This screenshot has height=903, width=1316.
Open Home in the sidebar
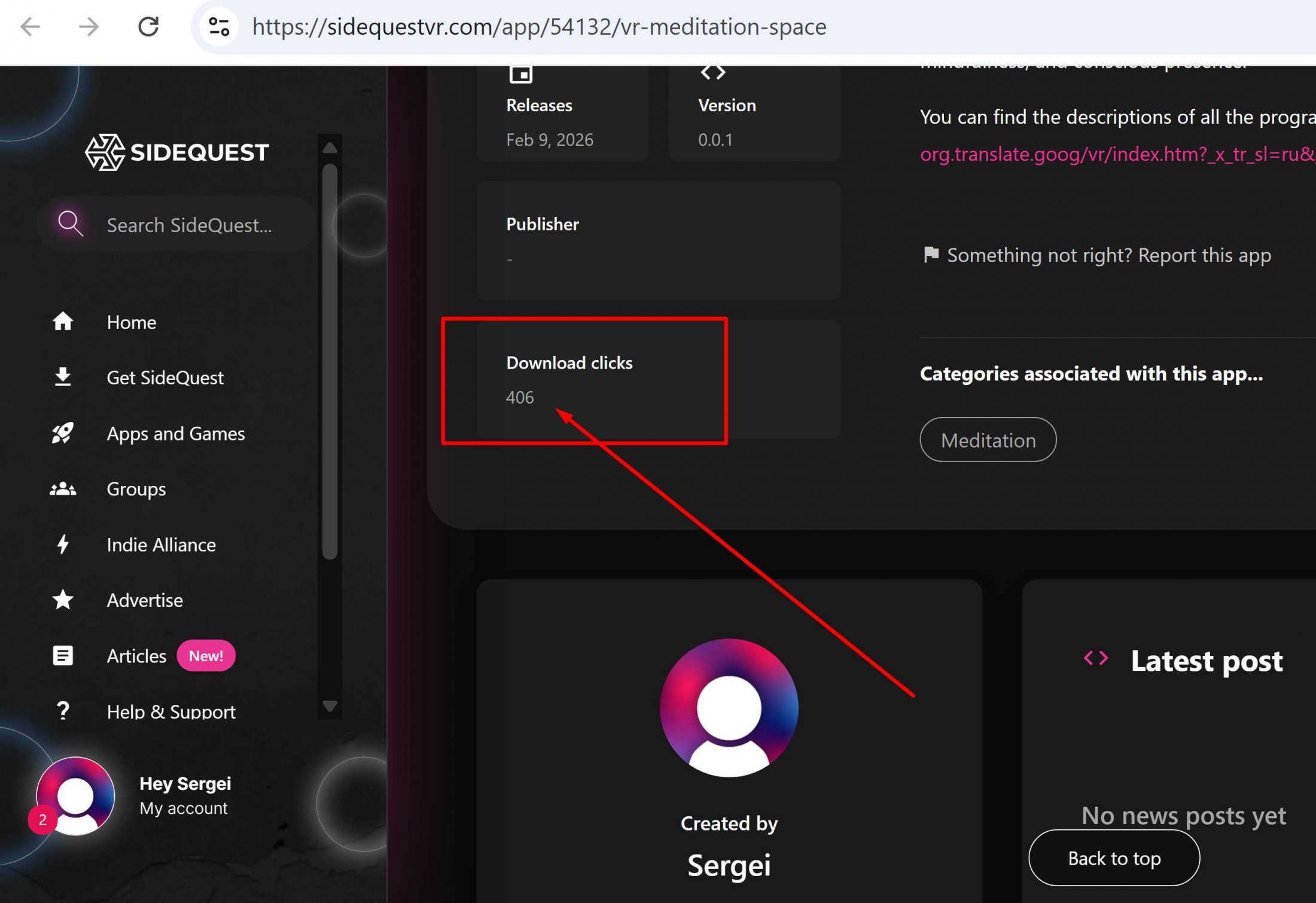coord(132,322)
